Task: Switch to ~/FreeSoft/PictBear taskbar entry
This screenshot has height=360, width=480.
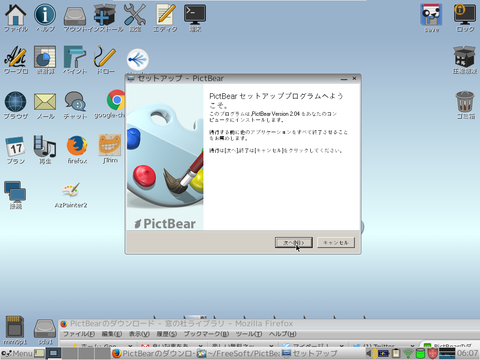Action: pyautogui.click(x=238, y=353)
